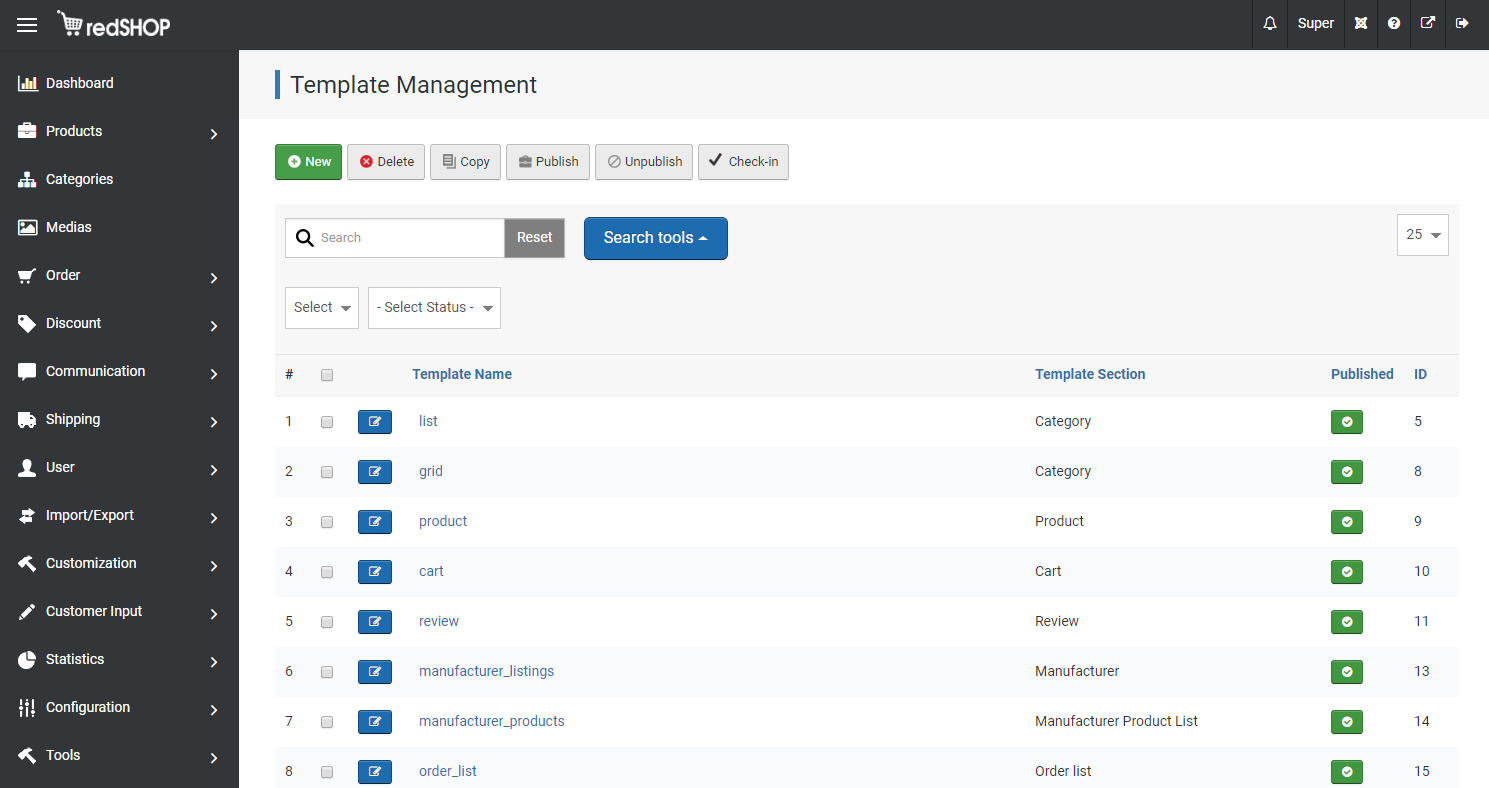Click the edit icon for grid template
1489x788 pixels.
pos(375,472)
